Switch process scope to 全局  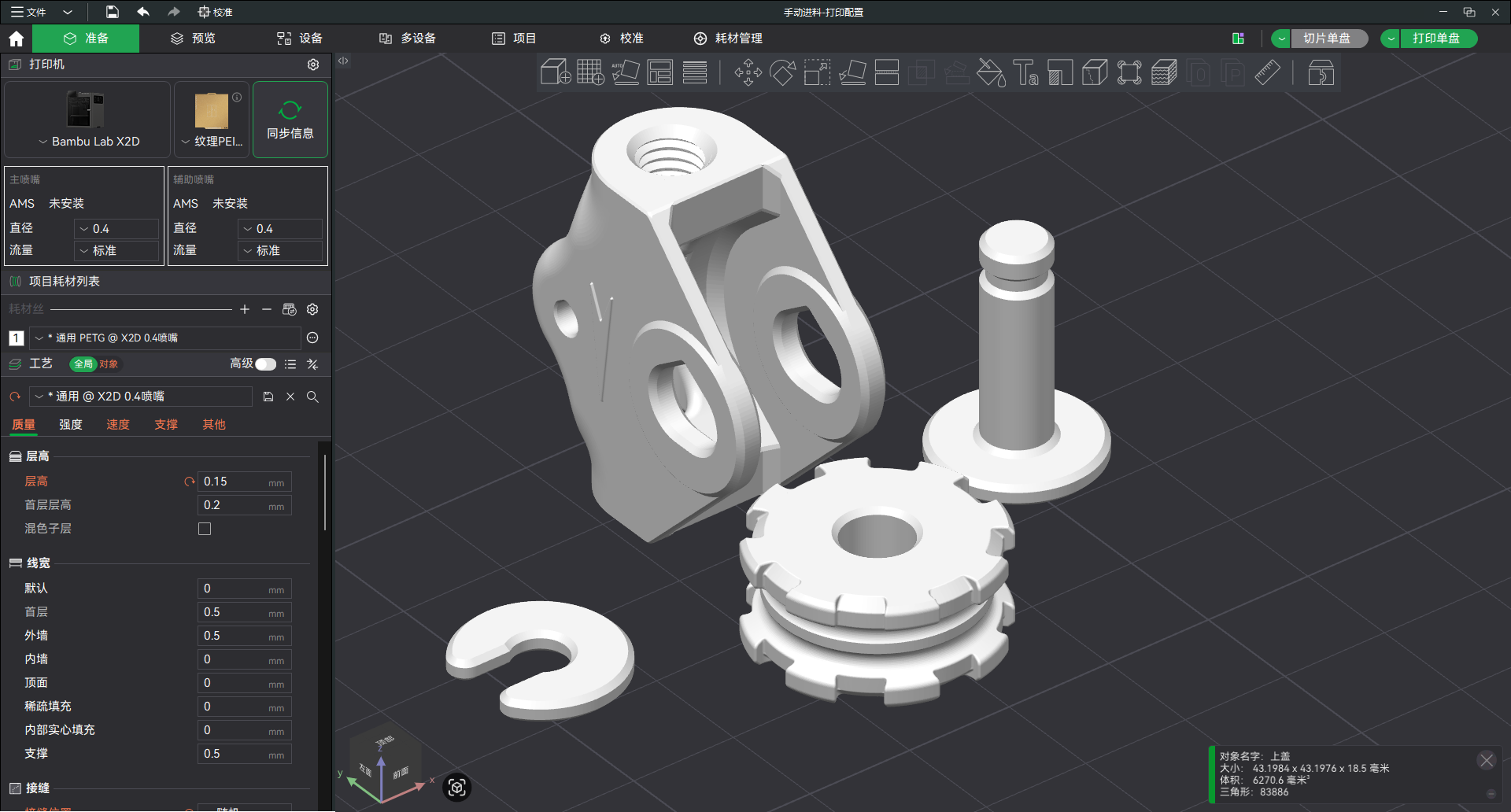coord(83,364)
